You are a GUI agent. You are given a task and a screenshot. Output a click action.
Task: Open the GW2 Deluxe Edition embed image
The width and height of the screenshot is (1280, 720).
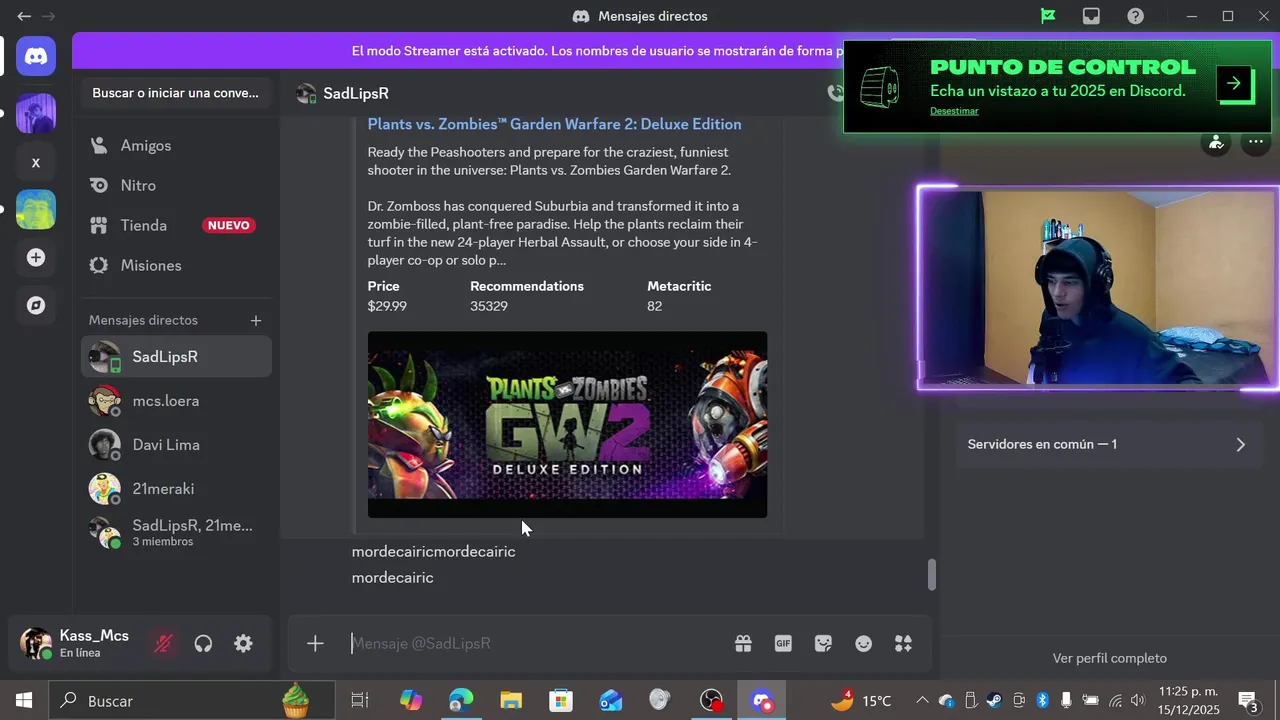[x=567, y=425]
